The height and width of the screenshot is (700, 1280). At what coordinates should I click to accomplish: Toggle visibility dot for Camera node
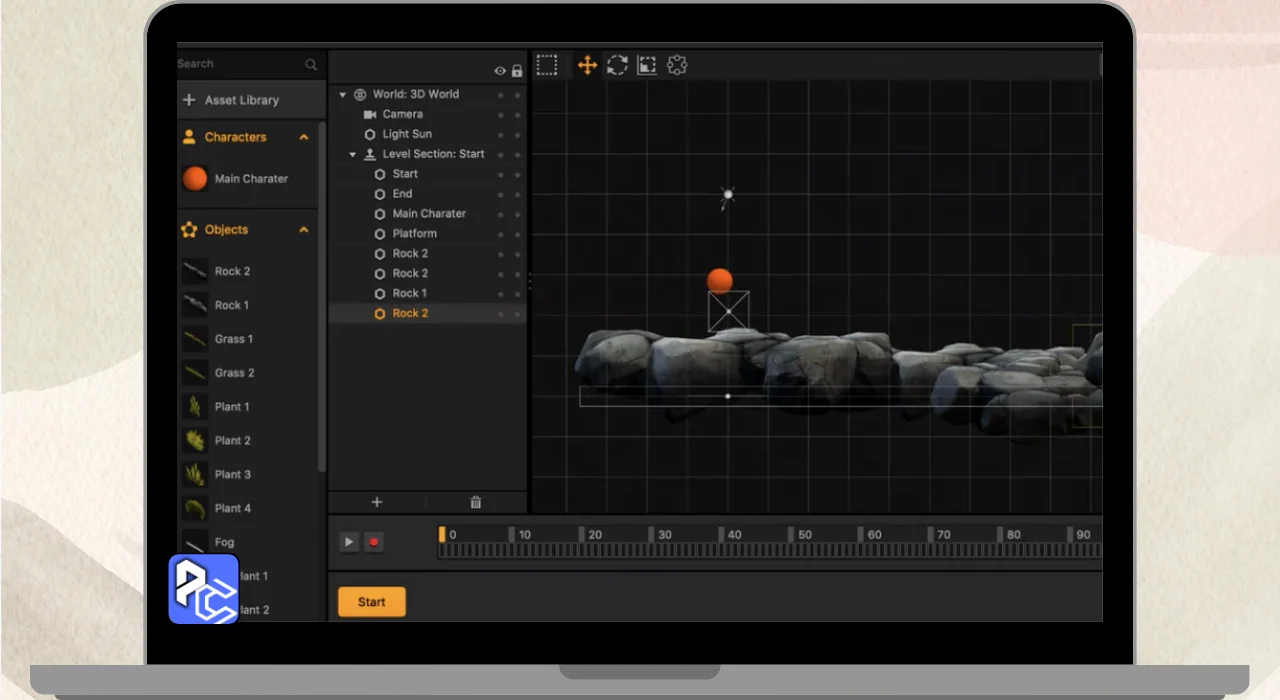500,115
